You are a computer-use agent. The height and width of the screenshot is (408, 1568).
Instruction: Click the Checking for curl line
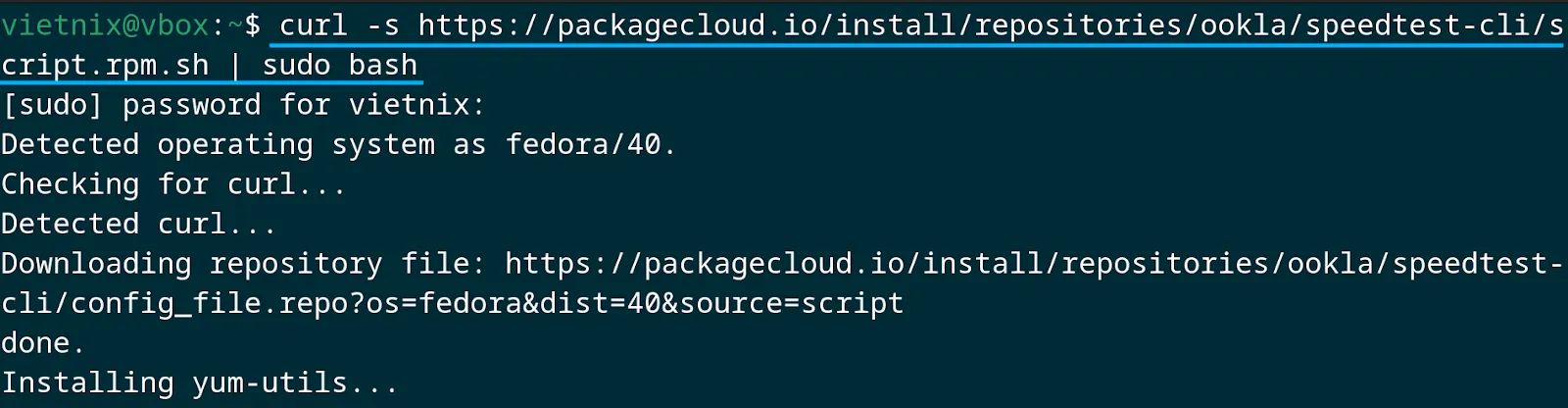pos(173,184)
